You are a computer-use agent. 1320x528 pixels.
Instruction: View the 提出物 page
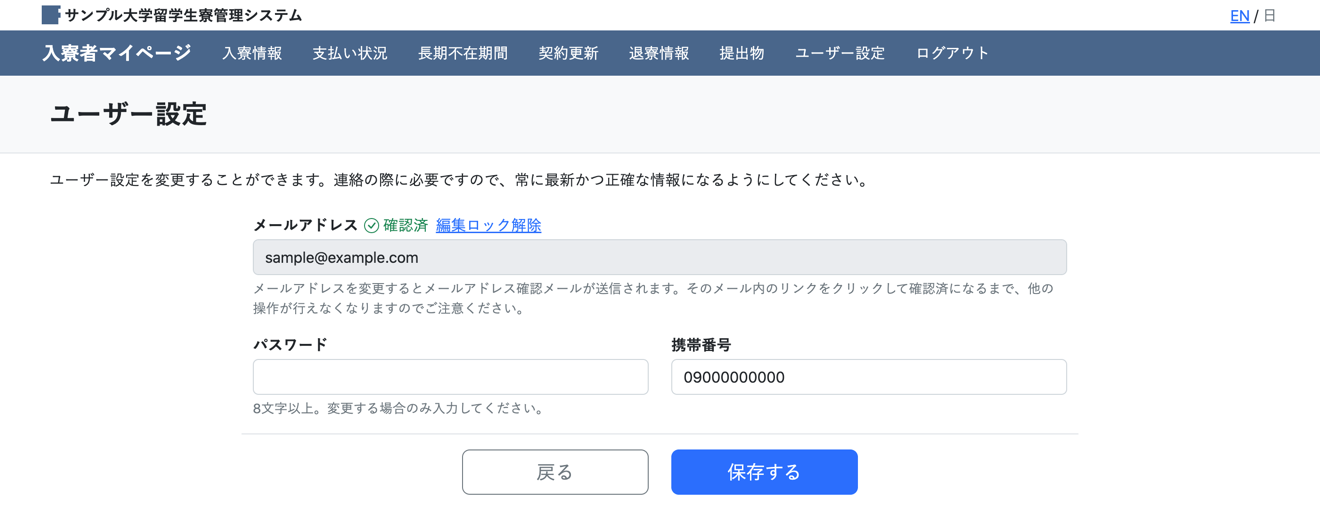point(742,53)
